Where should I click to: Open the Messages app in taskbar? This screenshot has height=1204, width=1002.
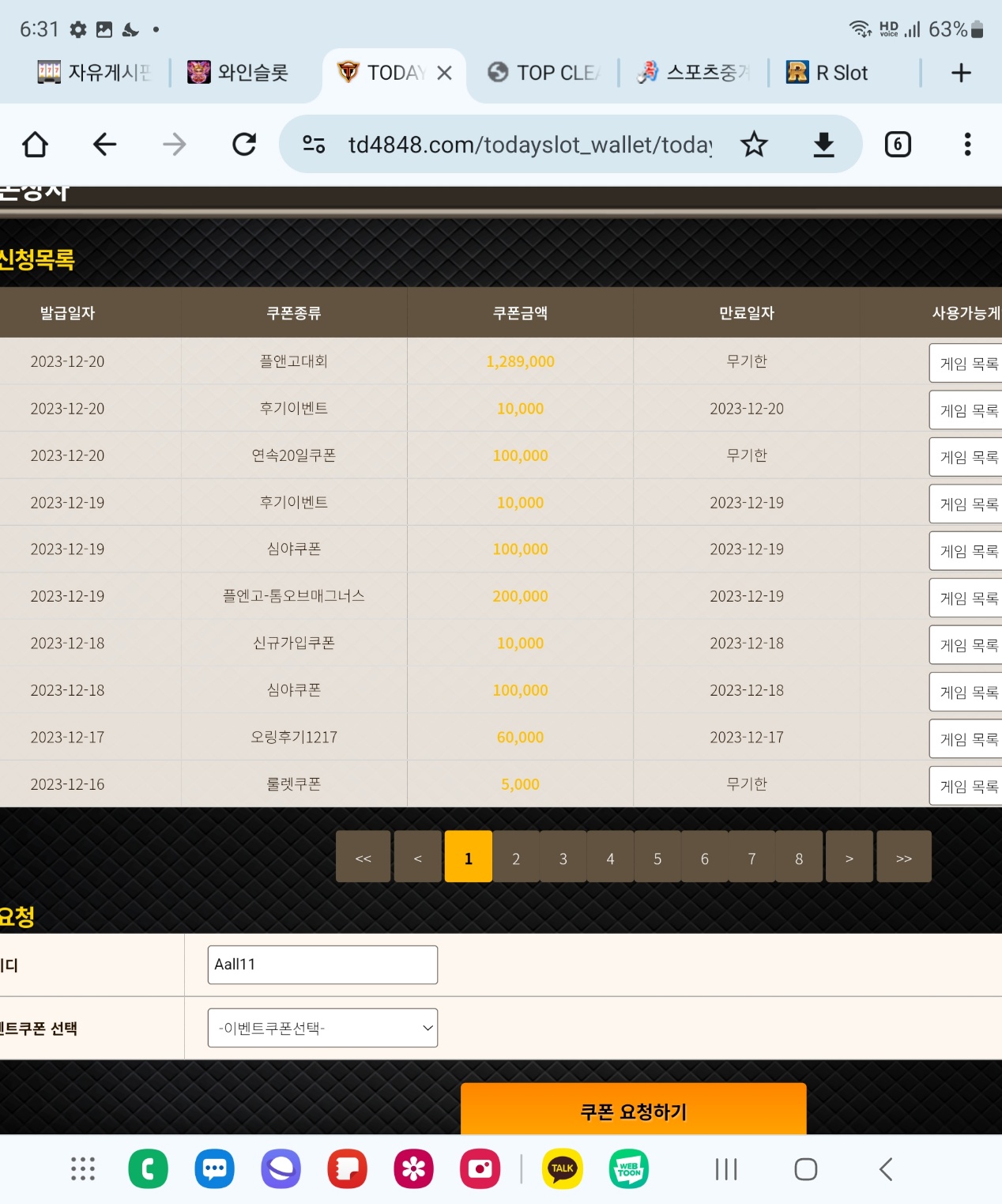tap(215, 1169)
